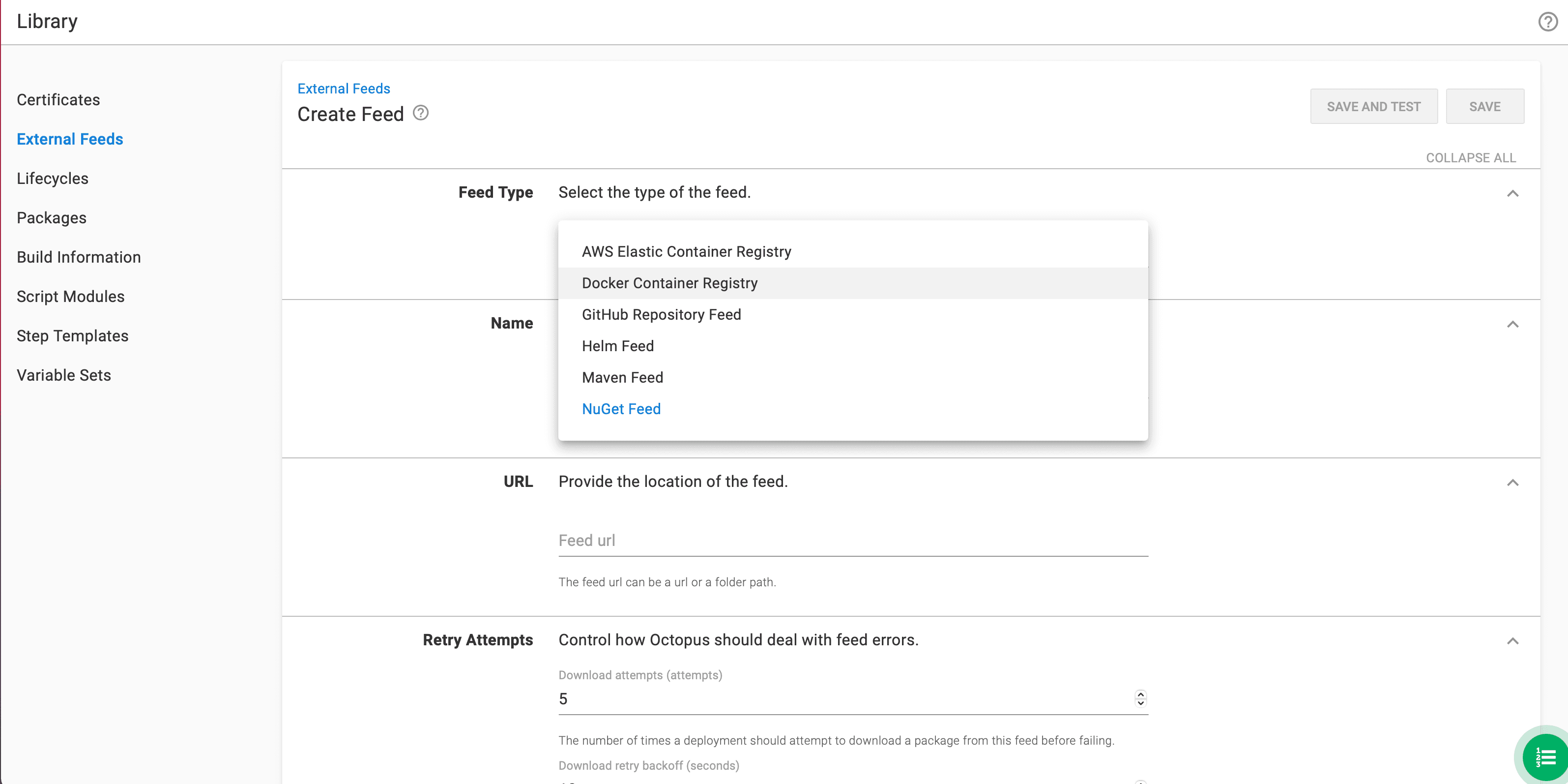This screenshot has height=784, width=1568.
Task: Click the Download attempts stepper arrows
Action: pos(1140,698)
